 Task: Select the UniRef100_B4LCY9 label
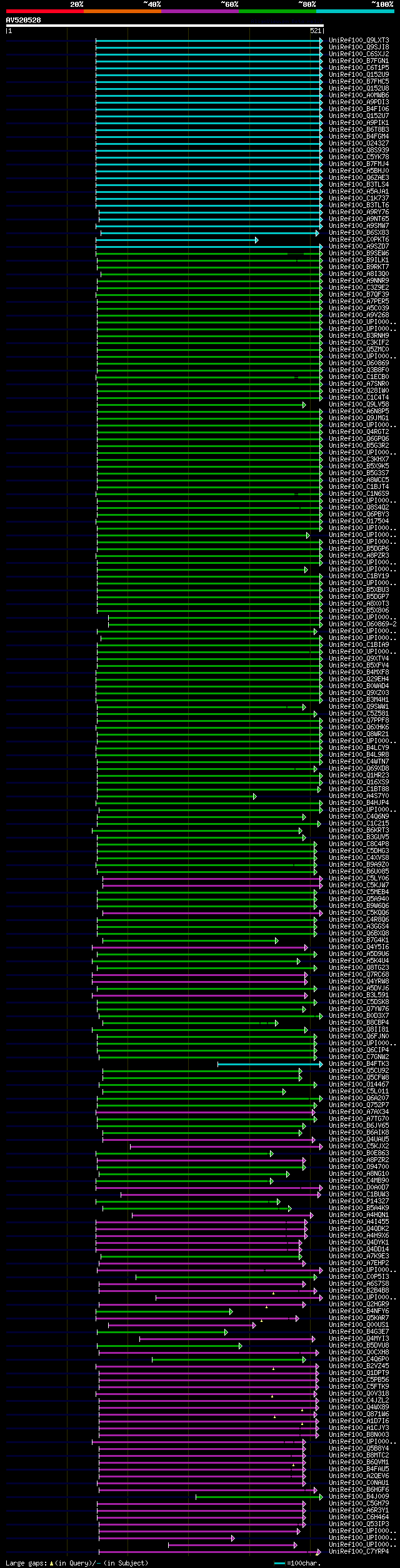(x=359, y=748)
